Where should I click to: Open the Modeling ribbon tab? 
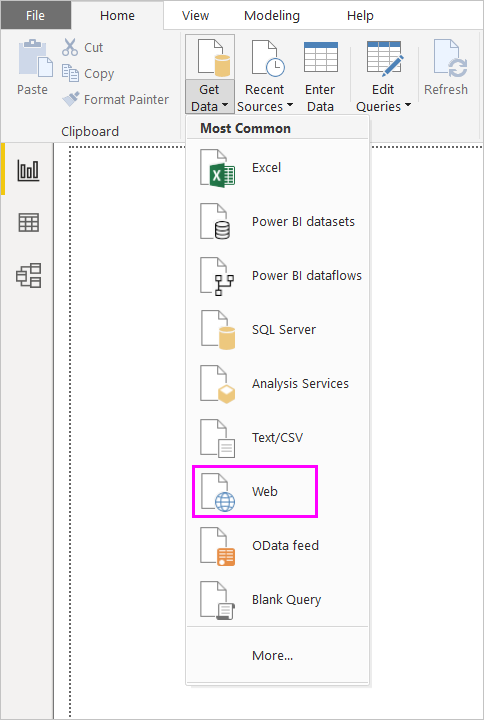(x=272, y=15)
